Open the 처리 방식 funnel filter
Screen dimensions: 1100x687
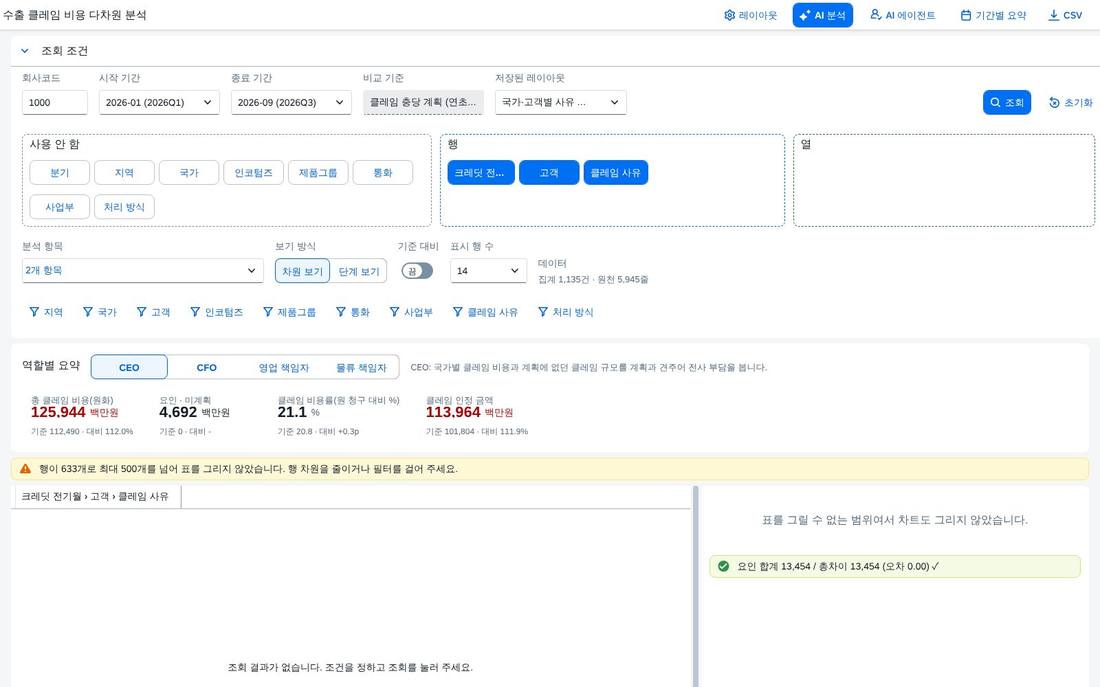[x=565, y=312]
